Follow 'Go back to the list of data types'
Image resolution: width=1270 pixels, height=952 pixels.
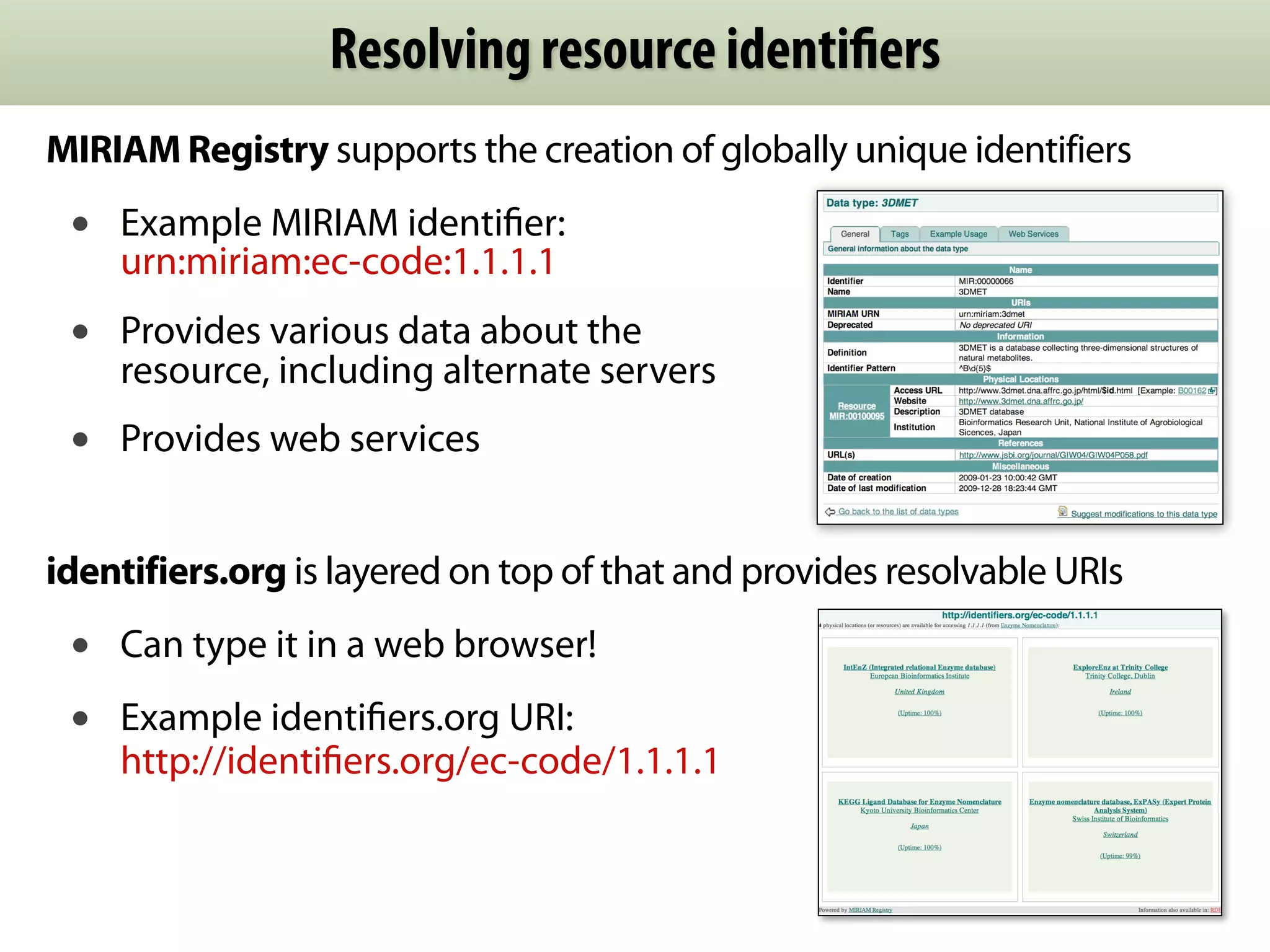click(x=898, y=512)
